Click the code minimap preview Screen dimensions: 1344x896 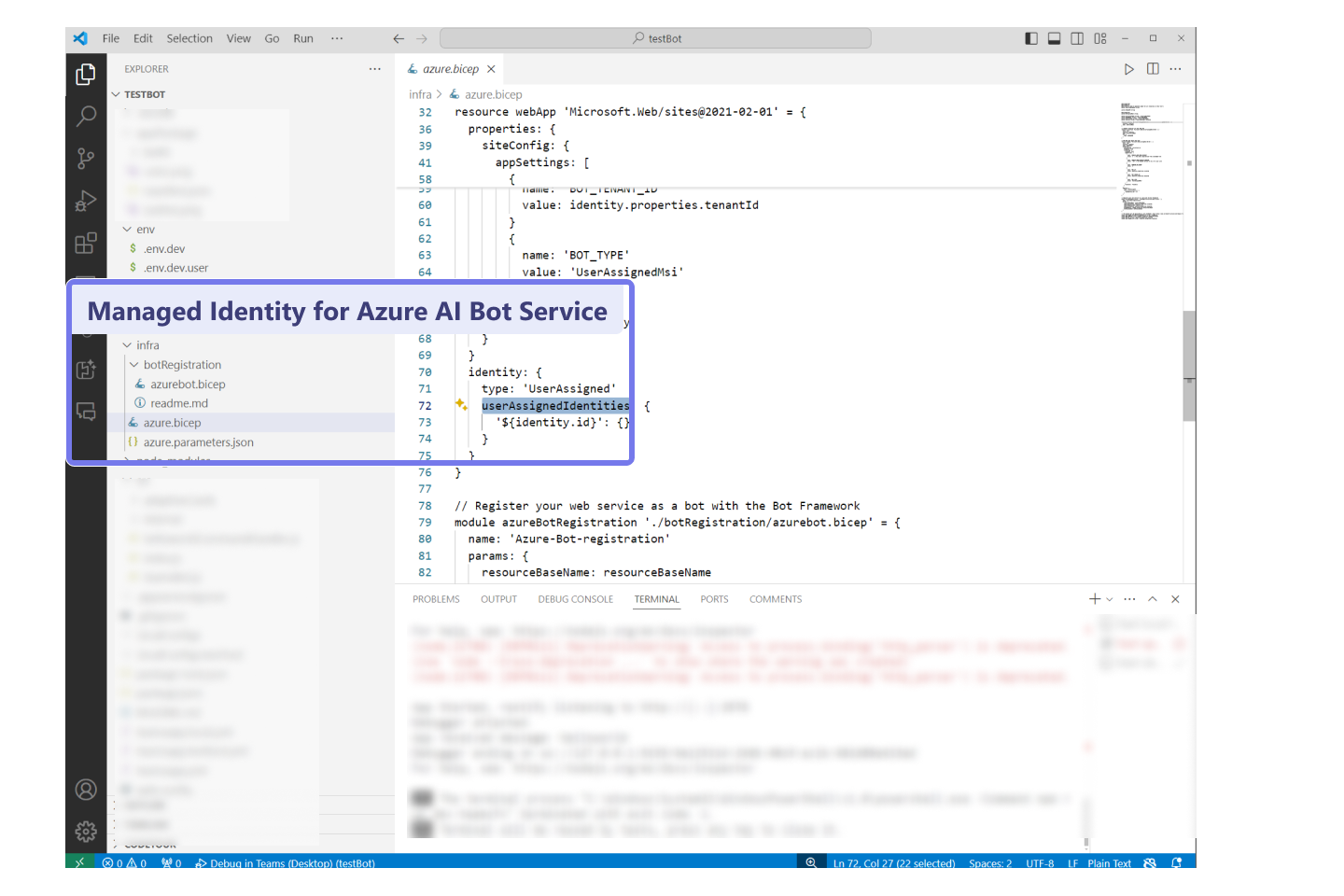click(1151, 161)
